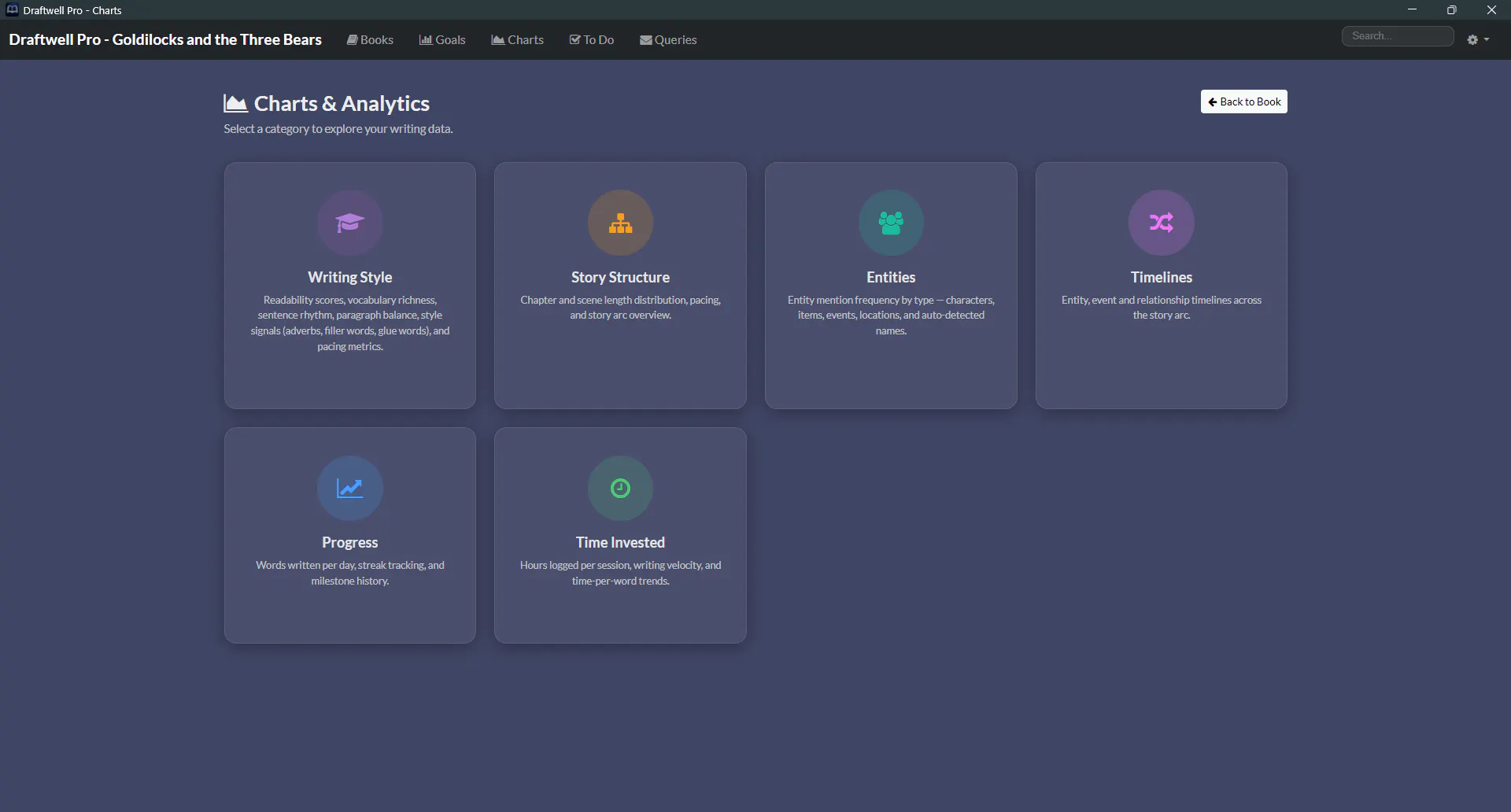Image resolution: width=1511 pixels, height=812 pixels.
Task: Click the Time Invested clock icon
Action: (620, 488)
